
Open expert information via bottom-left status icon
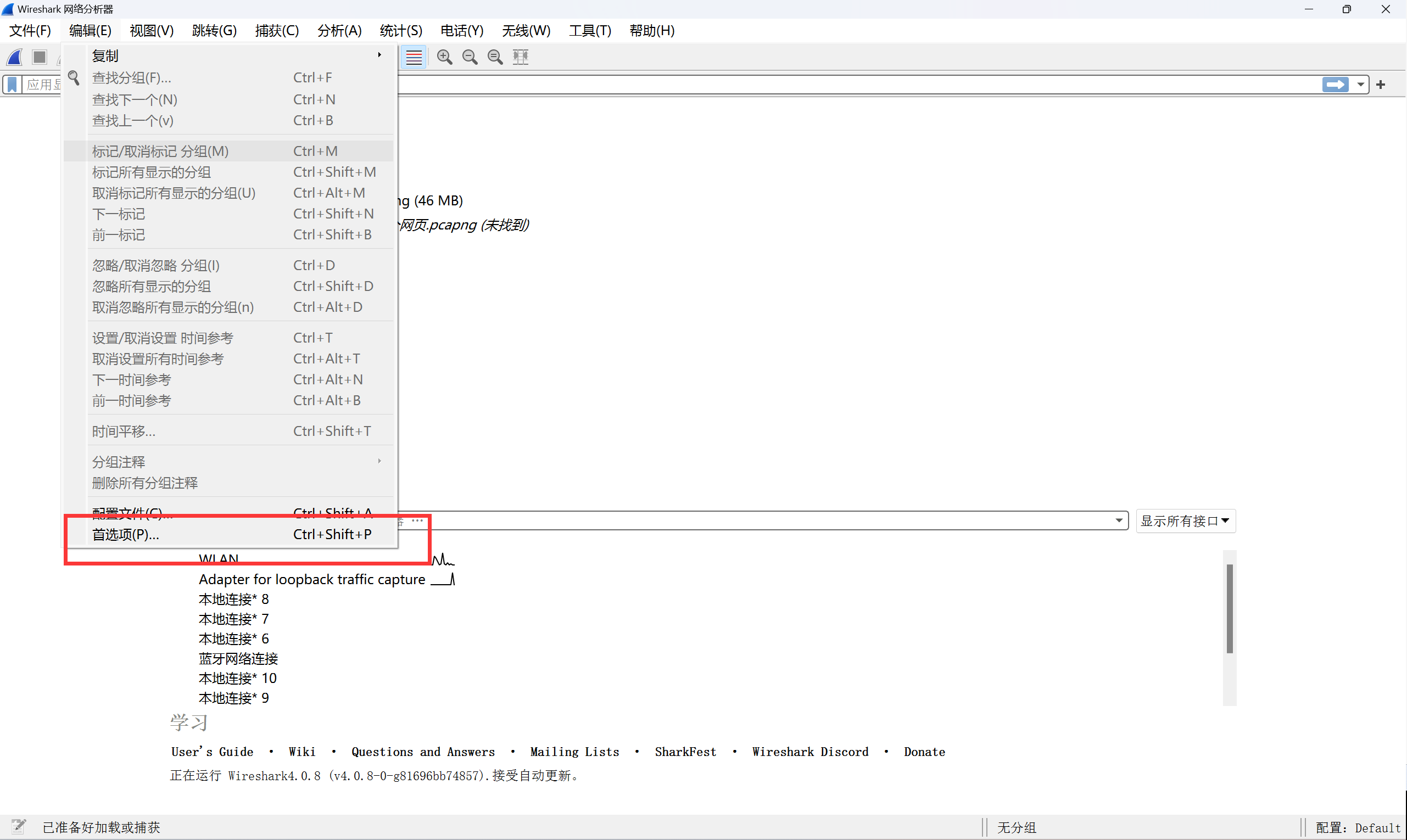coord(19,826)
